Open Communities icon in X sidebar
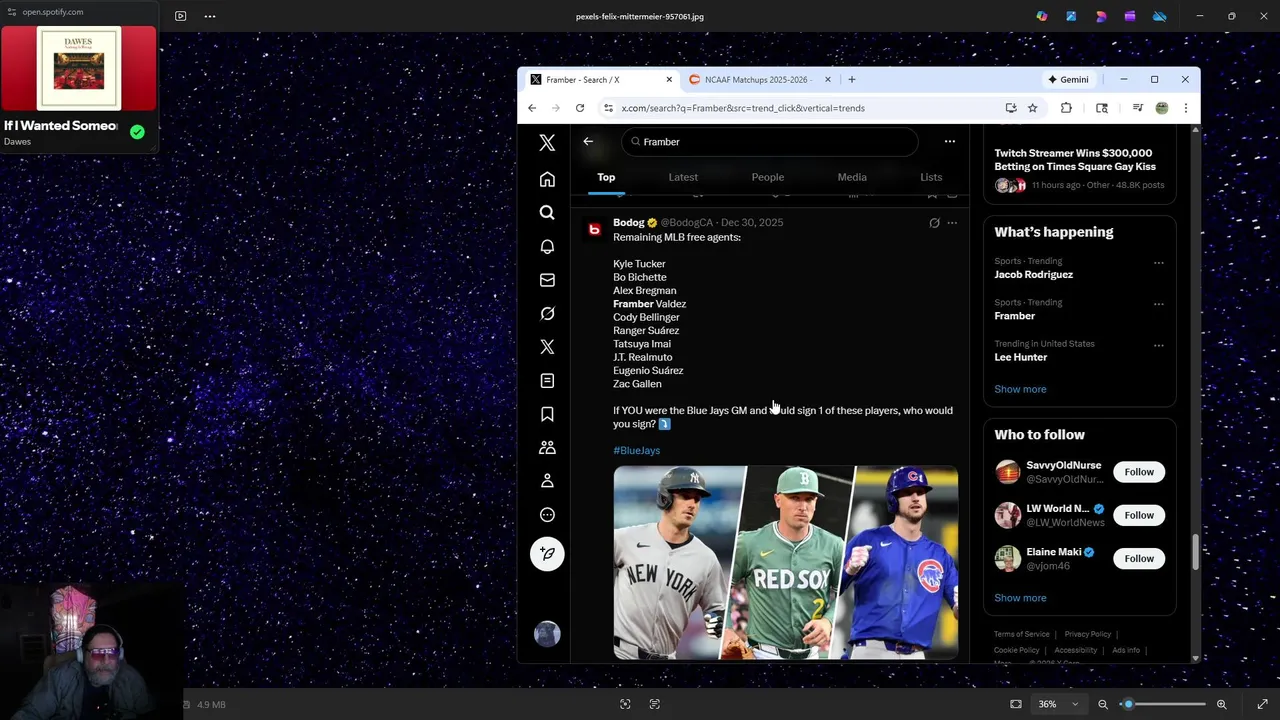This screenshot has width=1280, height=720. tap(547, 448)
